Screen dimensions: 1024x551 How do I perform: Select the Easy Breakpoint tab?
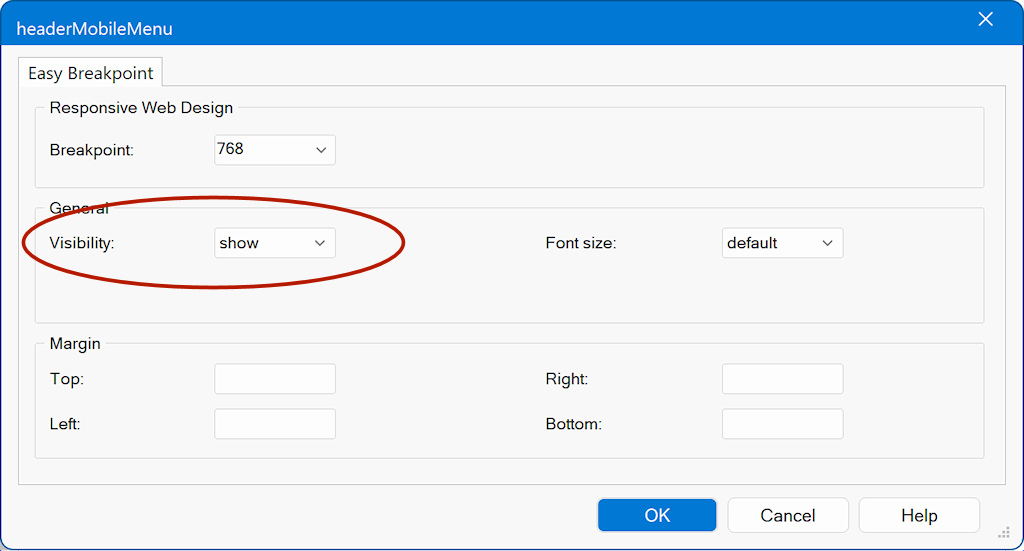[91, 73]
